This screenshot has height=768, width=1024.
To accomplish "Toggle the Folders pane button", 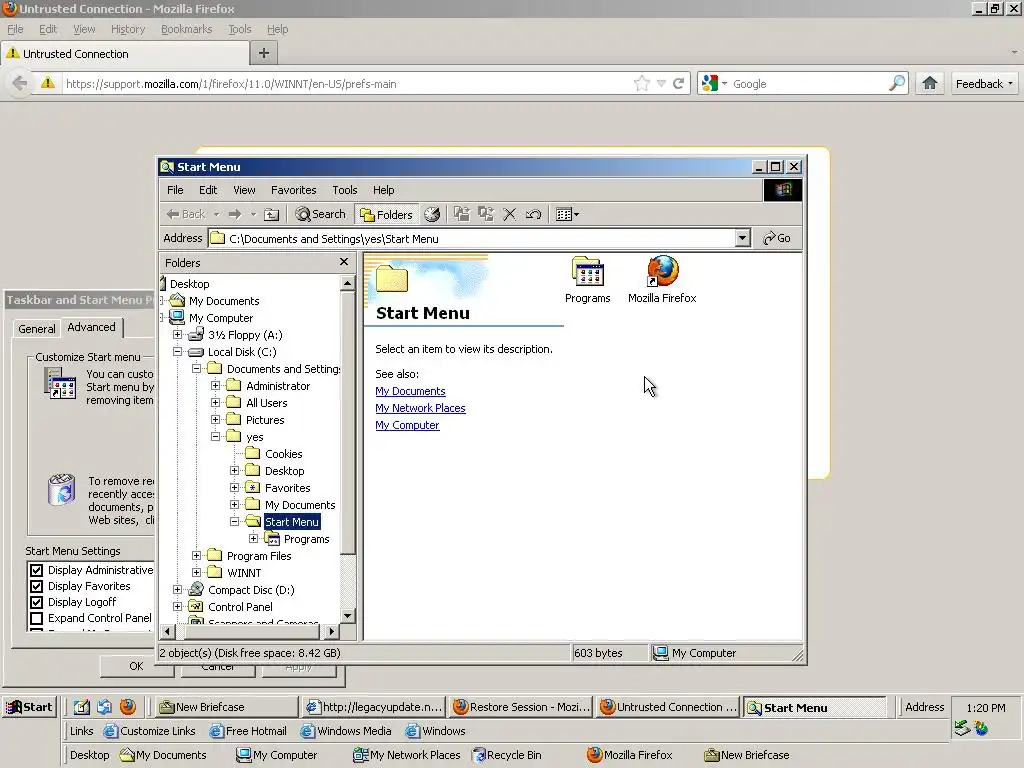I will [386, 214].
